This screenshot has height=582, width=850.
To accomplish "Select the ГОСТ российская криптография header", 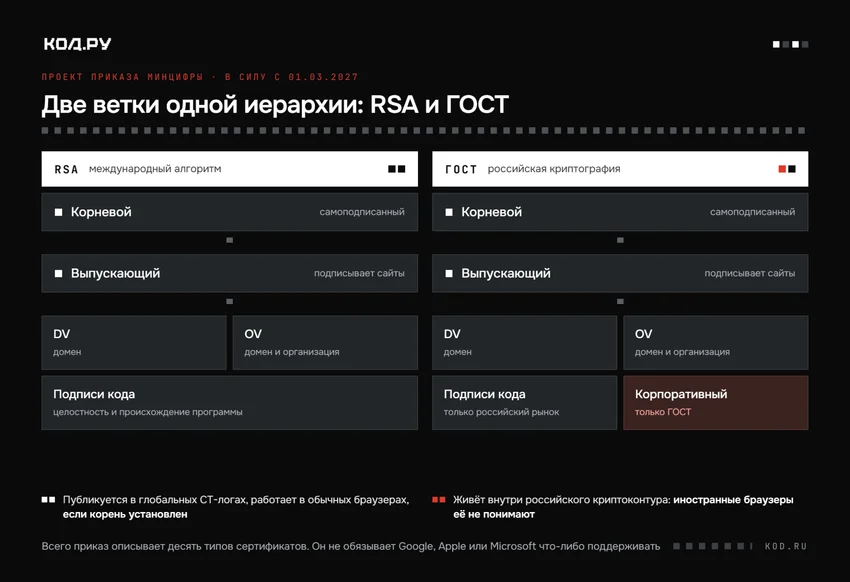I will click(x=620, y=169).
